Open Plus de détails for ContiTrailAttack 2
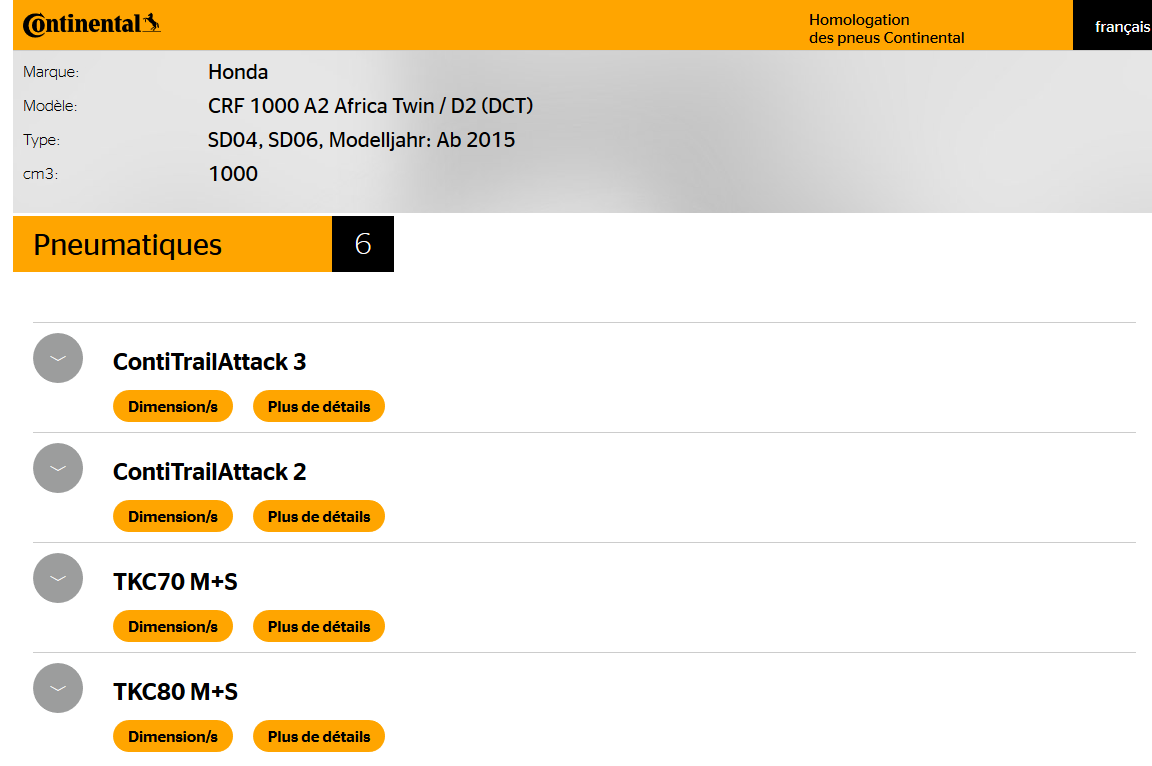The width and height of the screenshot is (1152, 766). coord(319,517)
